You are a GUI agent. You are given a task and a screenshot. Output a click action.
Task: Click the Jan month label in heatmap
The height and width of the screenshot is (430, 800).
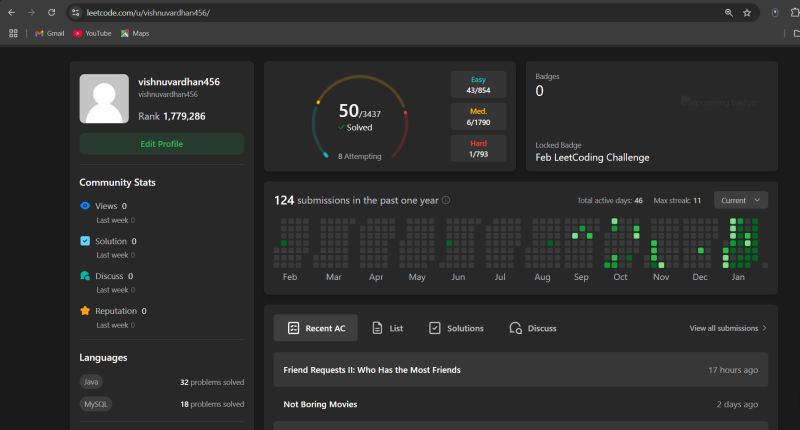point(738,277)
